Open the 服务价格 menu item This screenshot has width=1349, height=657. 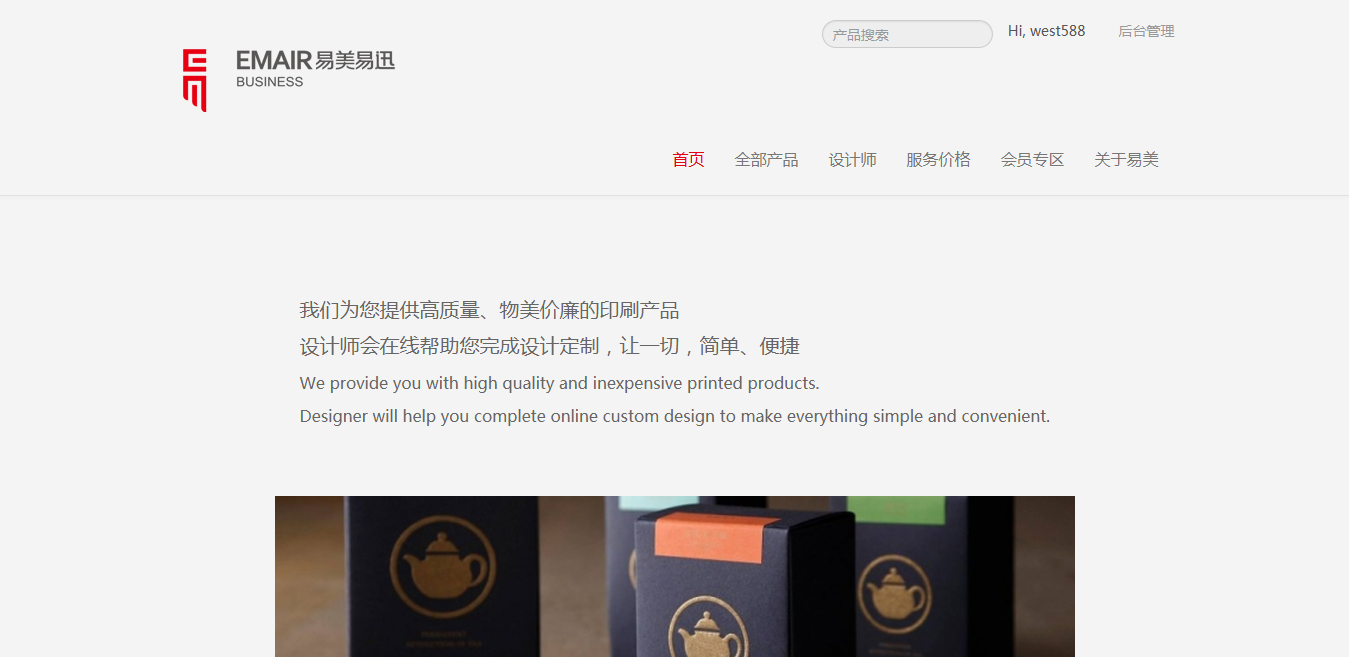pyautogui.click(x=938, y=159)
